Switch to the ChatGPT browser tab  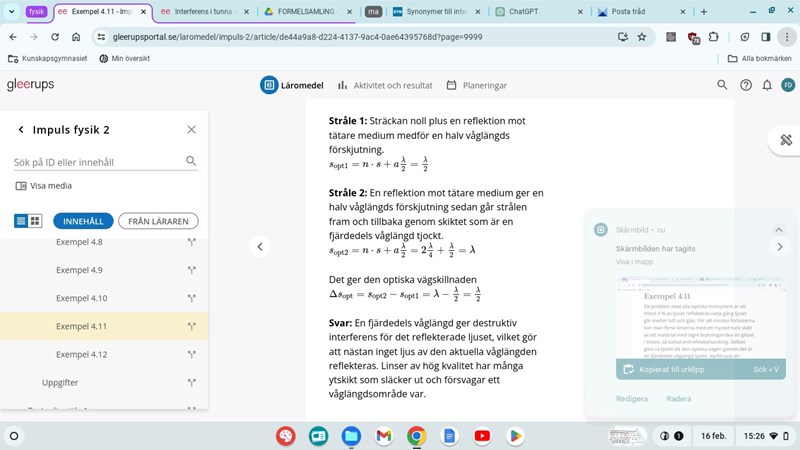533,12
